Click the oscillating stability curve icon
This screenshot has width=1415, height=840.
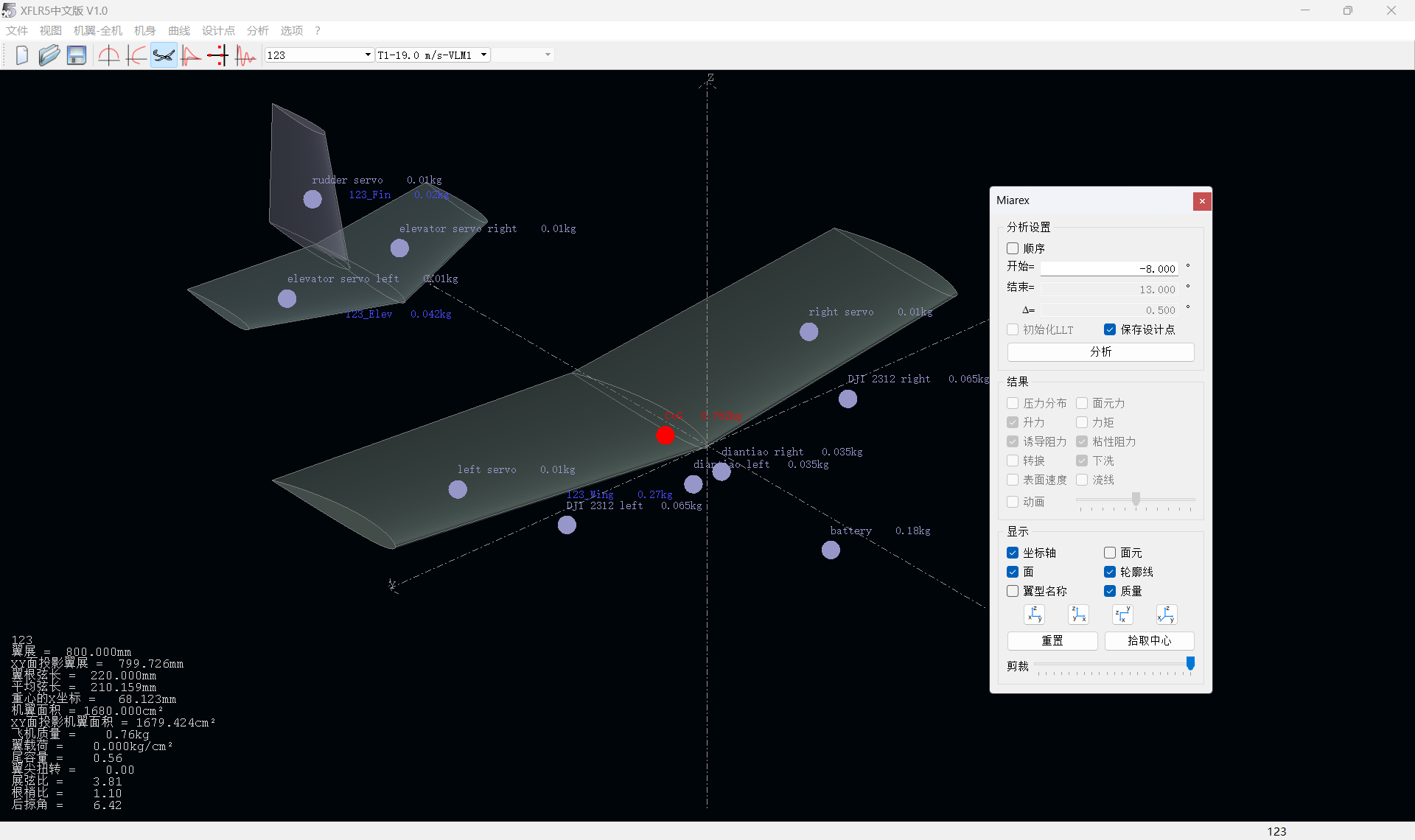tap(245, 55)
